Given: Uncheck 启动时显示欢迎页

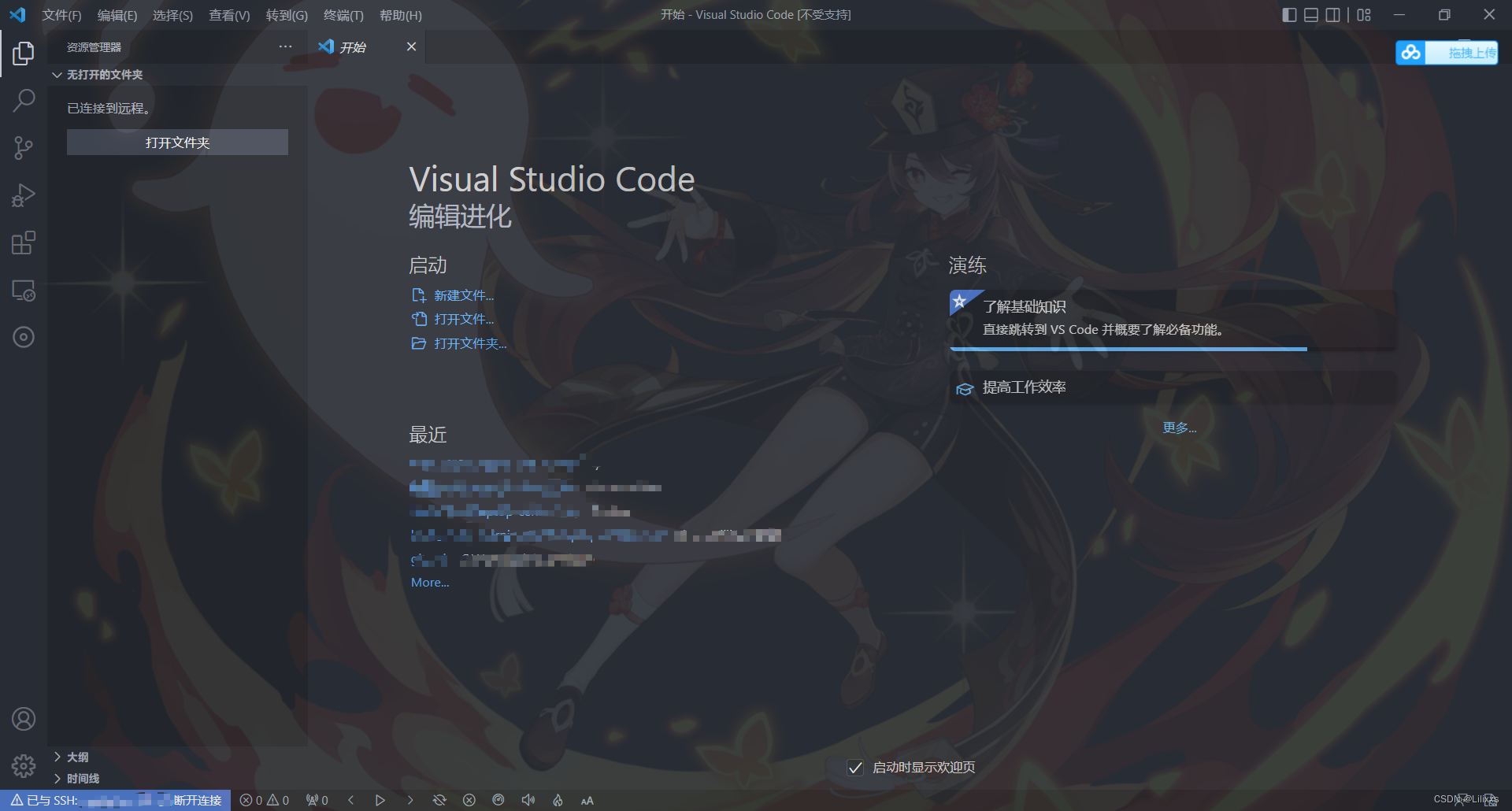Looking at the screenshot, I should (855, 767).
